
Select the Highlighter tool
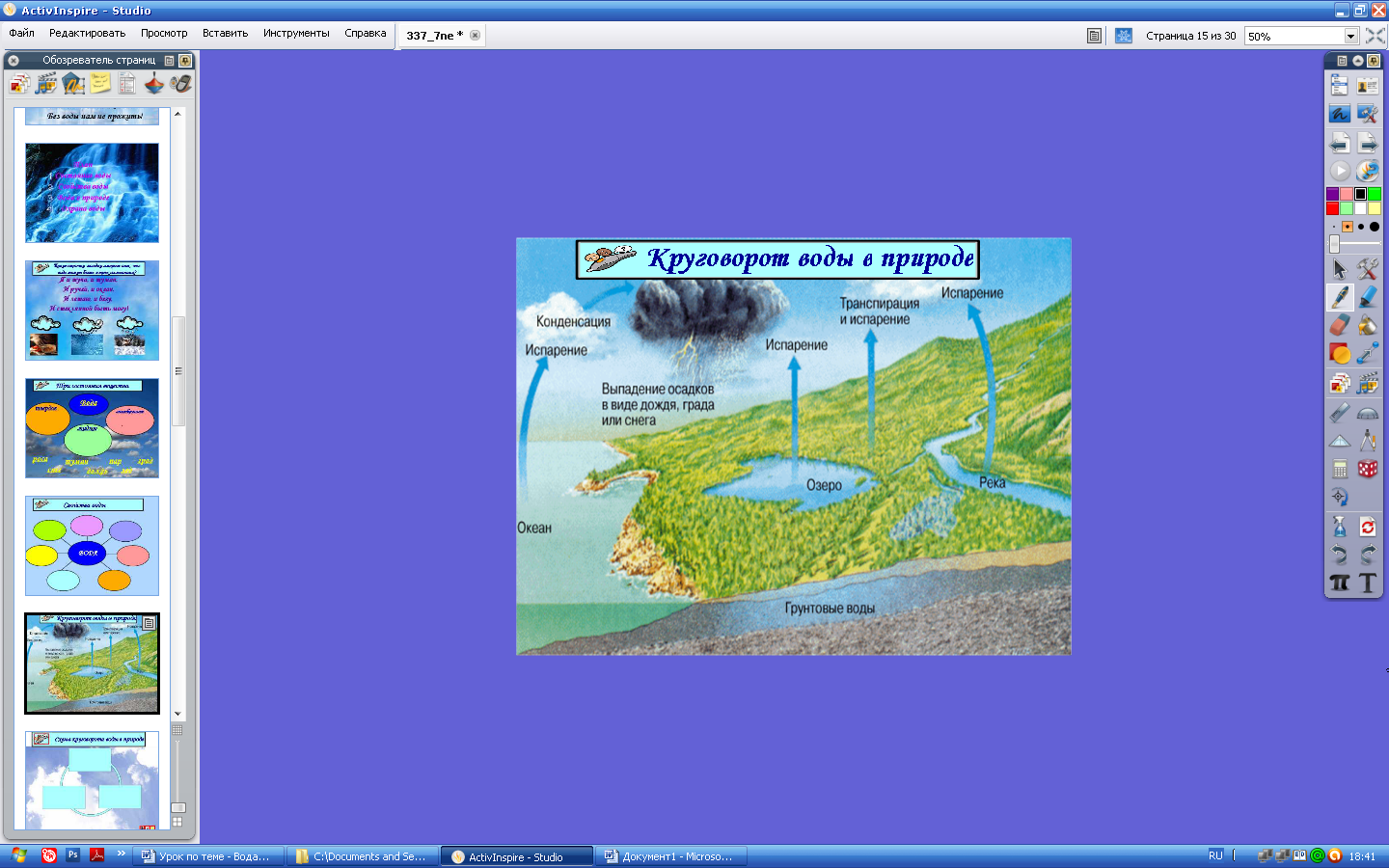(x=1368, y=297)
